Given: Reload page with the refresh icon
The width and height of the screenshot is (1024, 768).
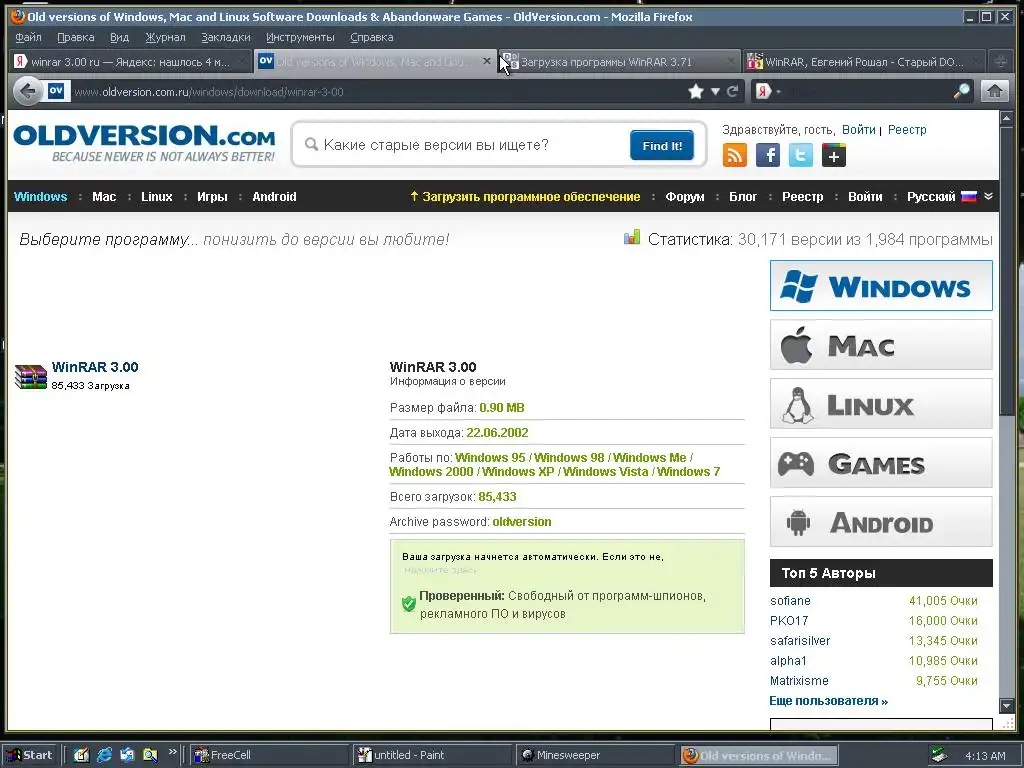Looking at the screenshot, I should click(x=733, y=91).
